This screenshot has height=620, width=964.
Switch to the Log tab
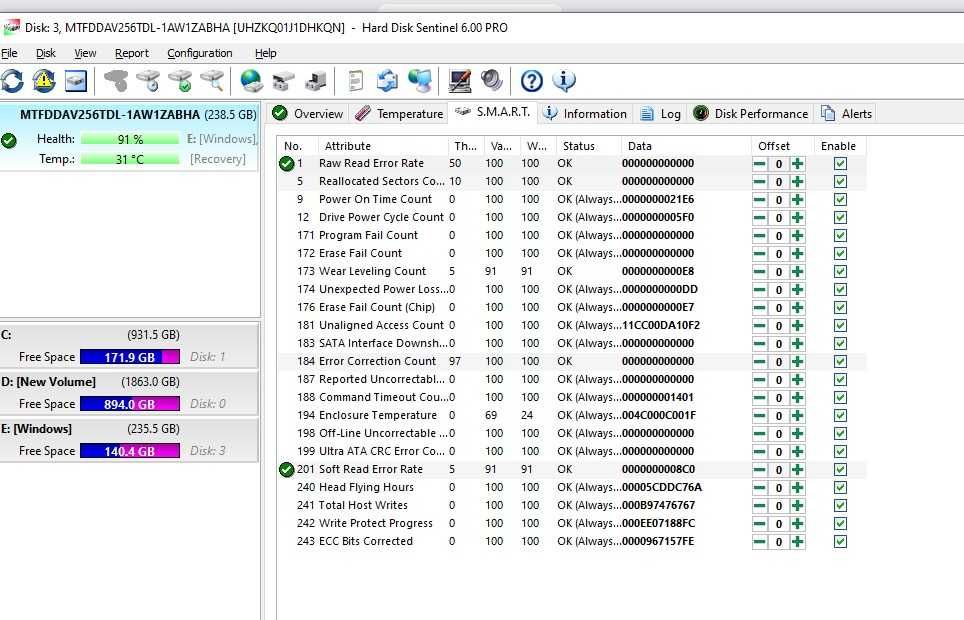[x=660, y=114]
